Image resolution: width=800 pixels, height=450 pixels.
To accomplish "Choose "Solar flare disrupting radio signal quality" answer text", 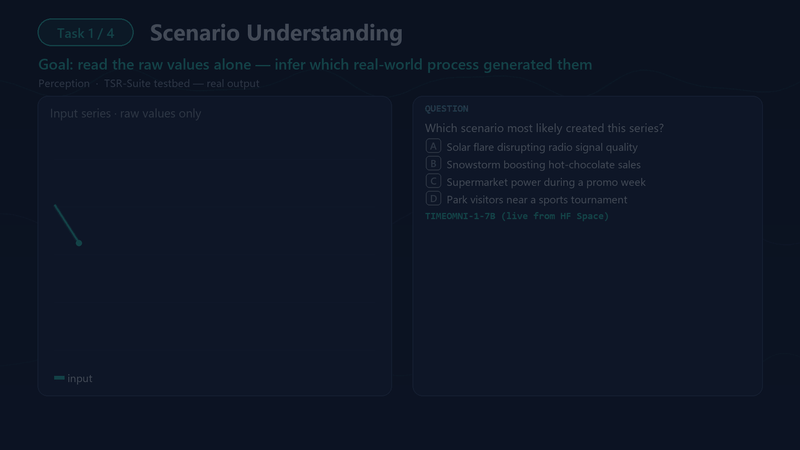I will coord(542,147).
